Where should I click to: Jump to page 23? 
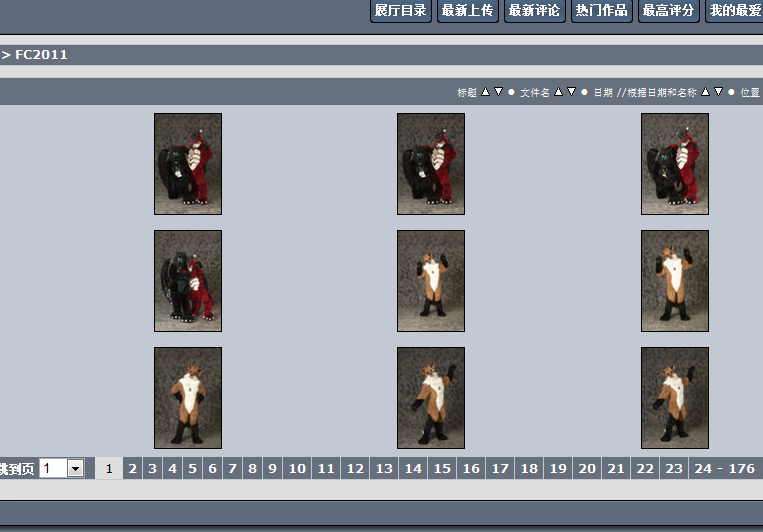[x=674, y=469]
